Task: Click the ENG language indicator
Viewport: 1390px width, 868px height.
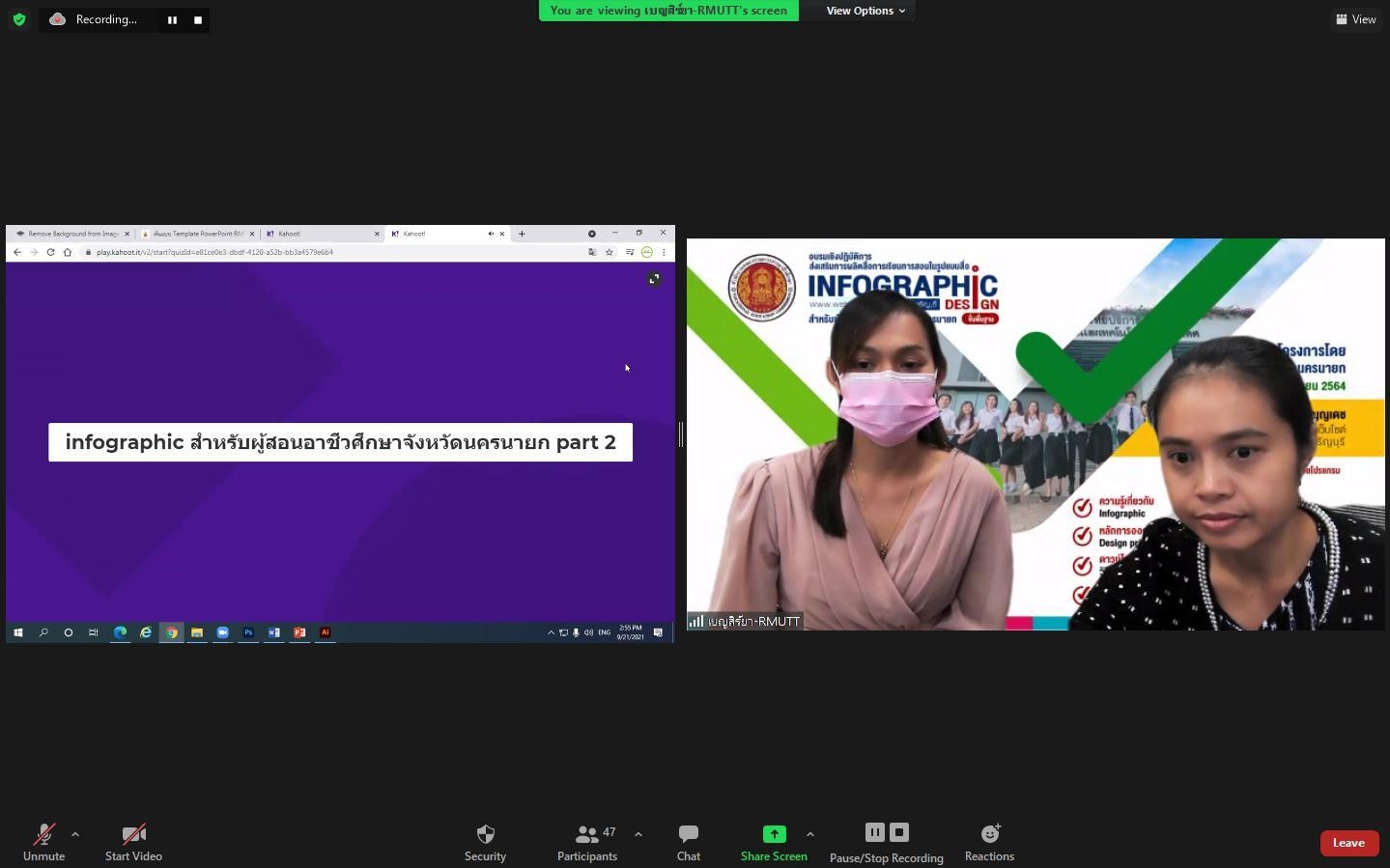Action: (x=604, y=632)
